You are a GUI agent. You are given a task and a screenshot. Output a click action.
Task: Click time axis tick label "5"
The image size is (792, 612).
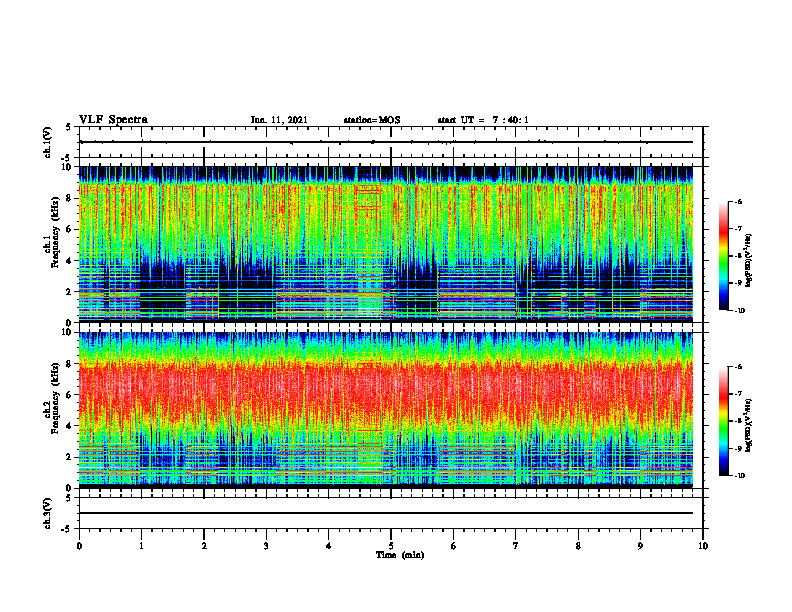[391, 546]
